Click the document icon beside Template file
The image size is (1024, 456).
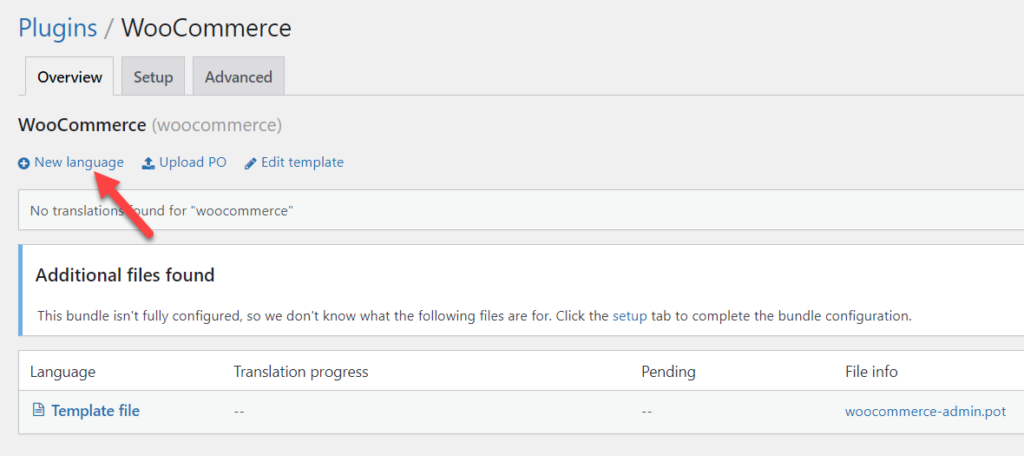point(39,410)
